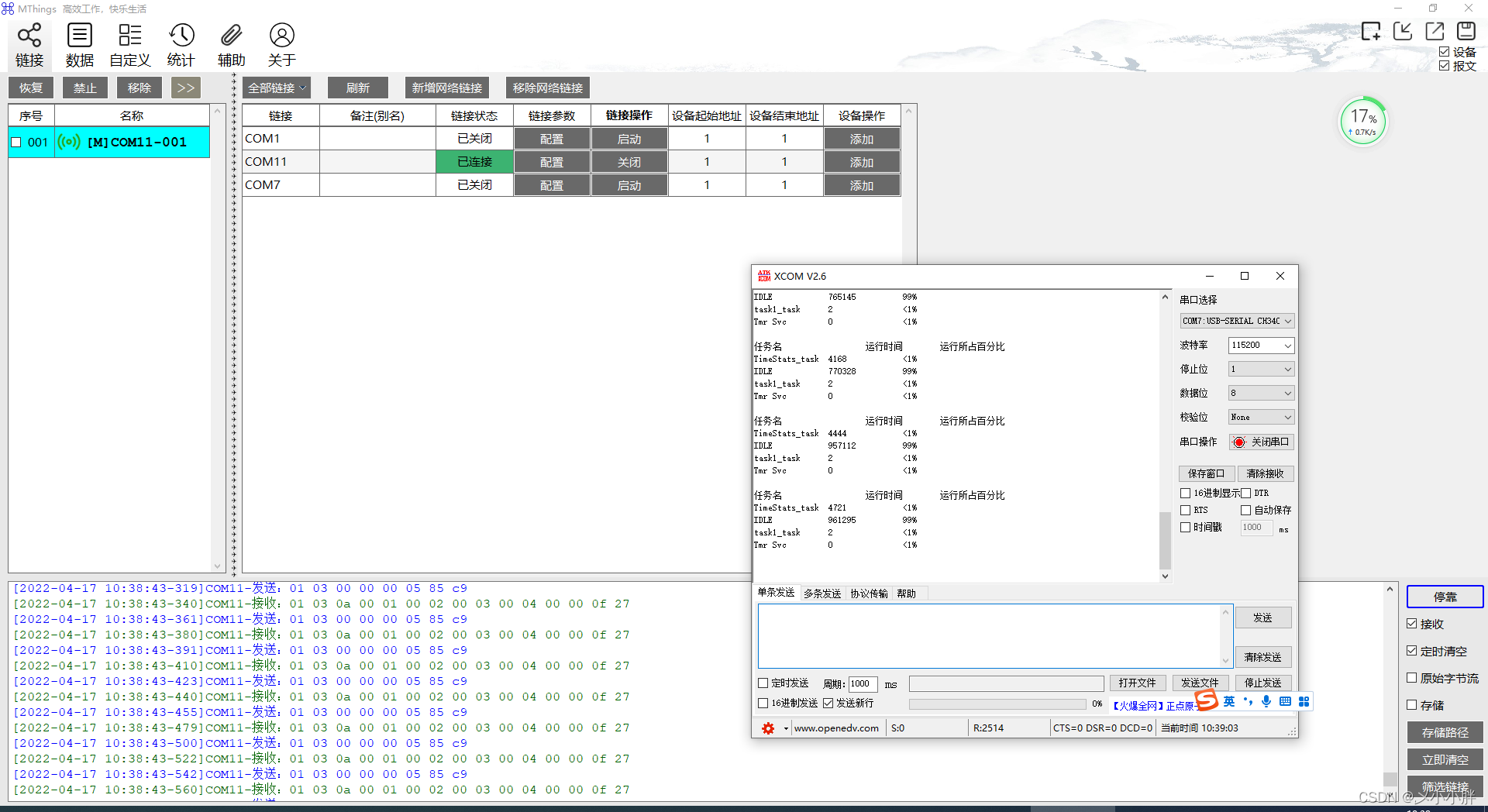This screenshot has height=812, width=1488.
Task: Click the 停靠 button at bottom right
Action: point(1445,597)
